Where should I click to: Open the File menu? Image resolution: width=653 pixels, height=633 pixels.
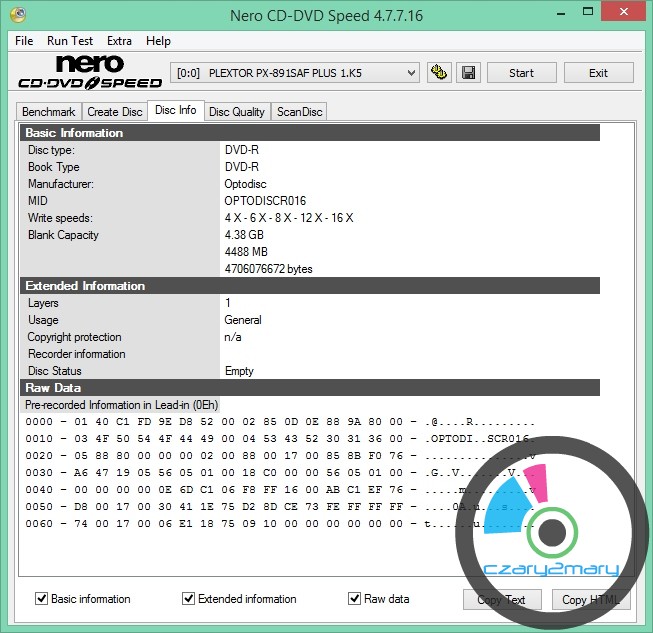25,41
